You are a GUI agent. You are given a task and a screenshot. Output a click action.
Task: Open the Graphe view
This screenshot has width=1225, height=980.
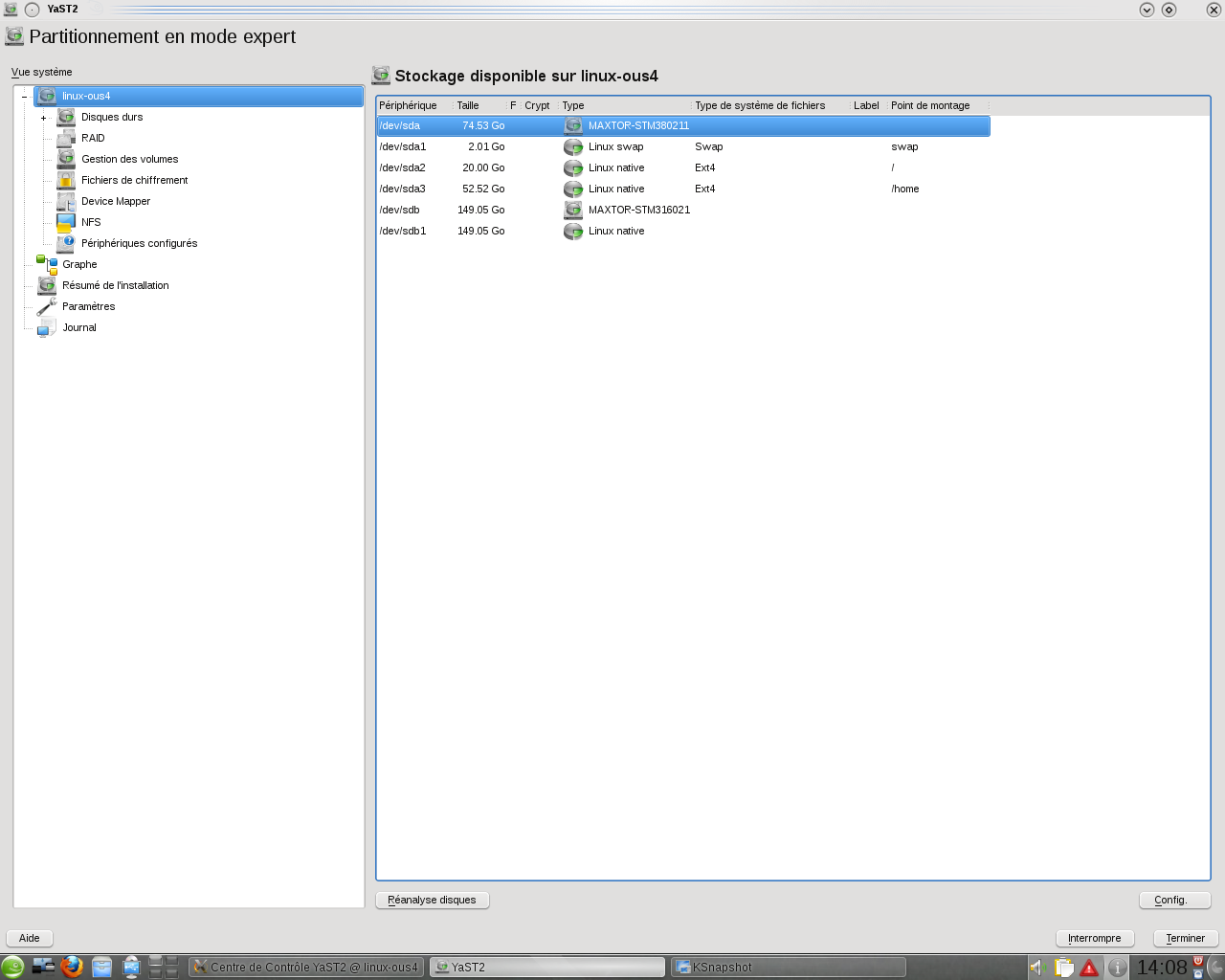(x=79, y=264)
